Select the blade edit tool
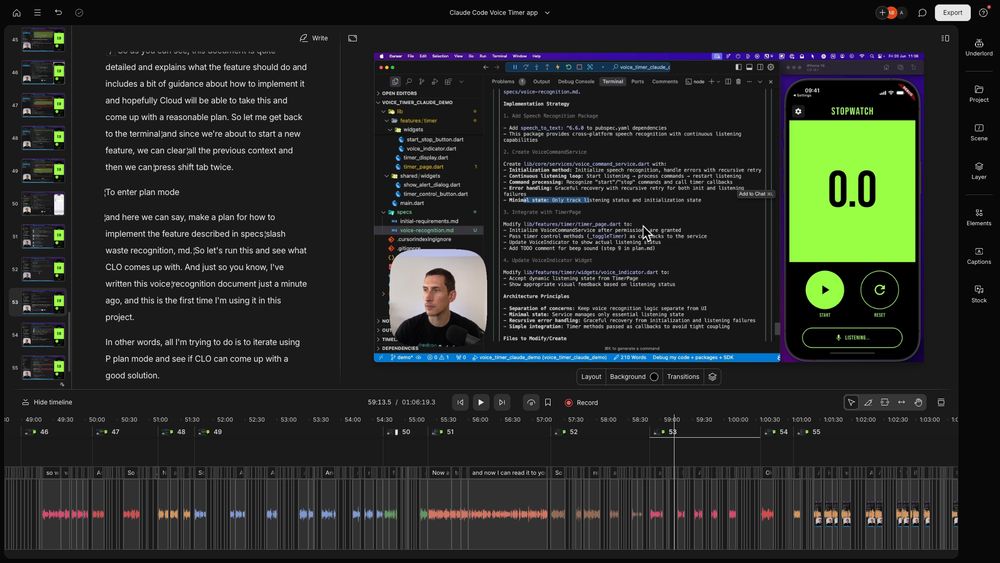 click(868, 402)
